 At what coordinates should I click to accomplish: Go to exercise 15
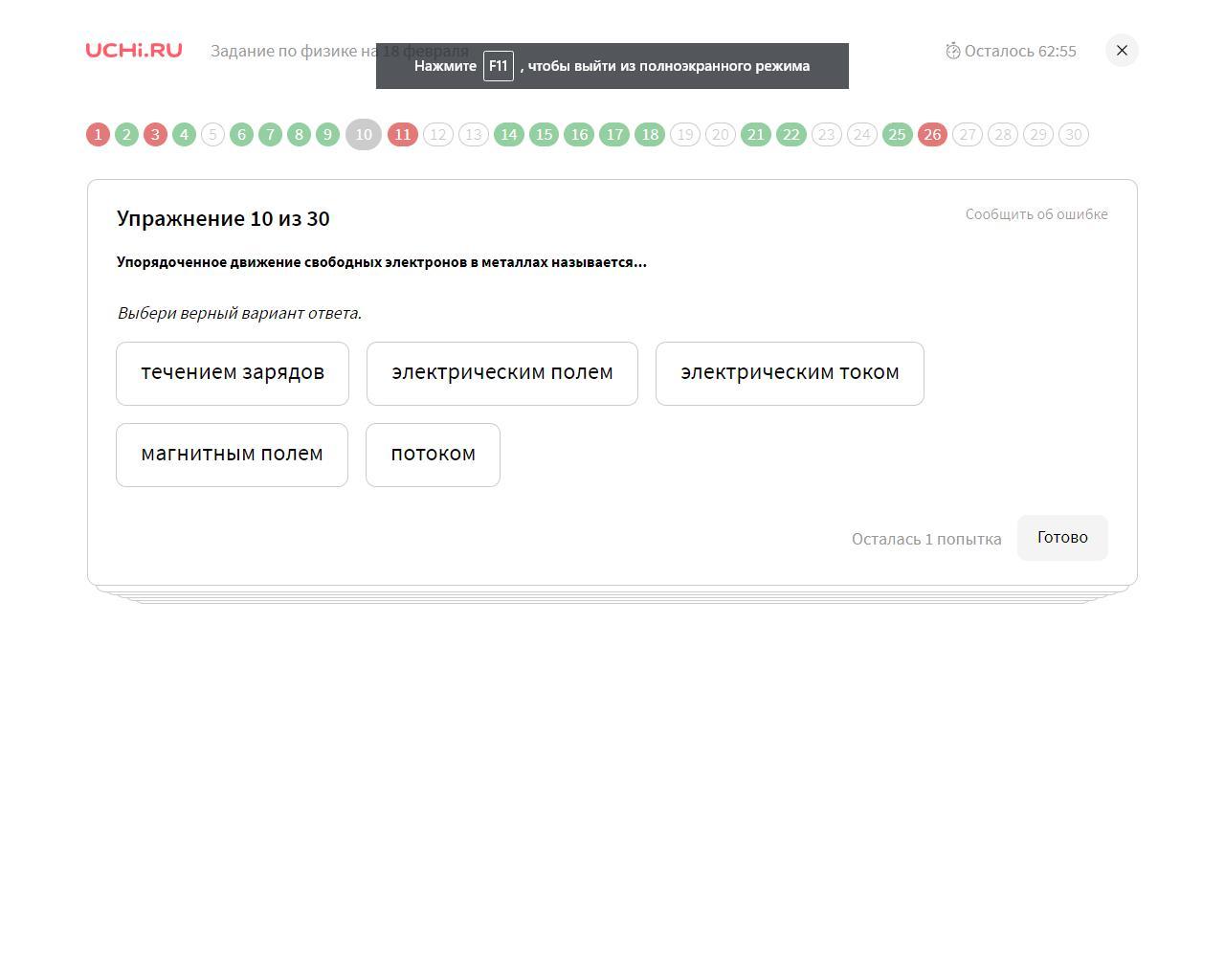[x=544, y=135]
